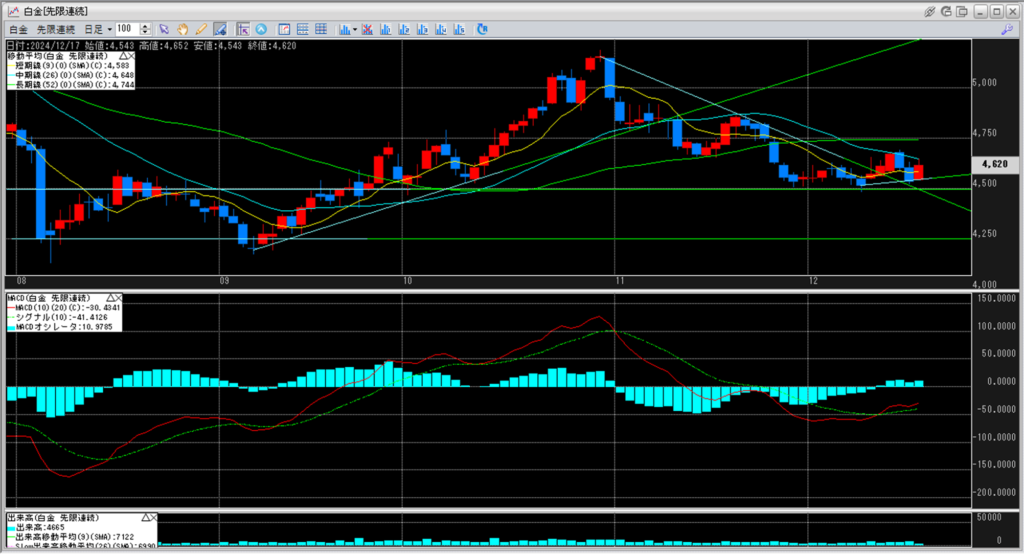This screenshot has height=554, width=1024.
Task: Expand the chart type dropdown arrow
Action: [x=356, y=30]
